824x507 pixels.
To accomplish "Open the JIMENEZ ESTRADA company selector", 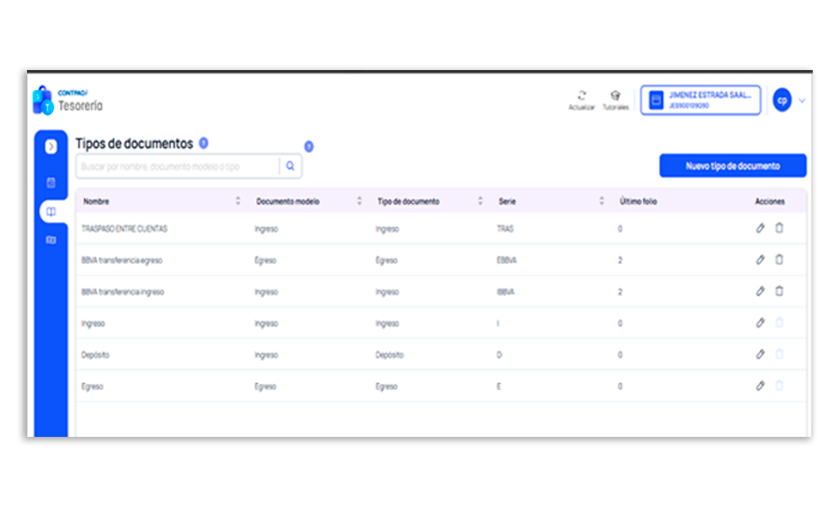I will (x=701, y=100).
